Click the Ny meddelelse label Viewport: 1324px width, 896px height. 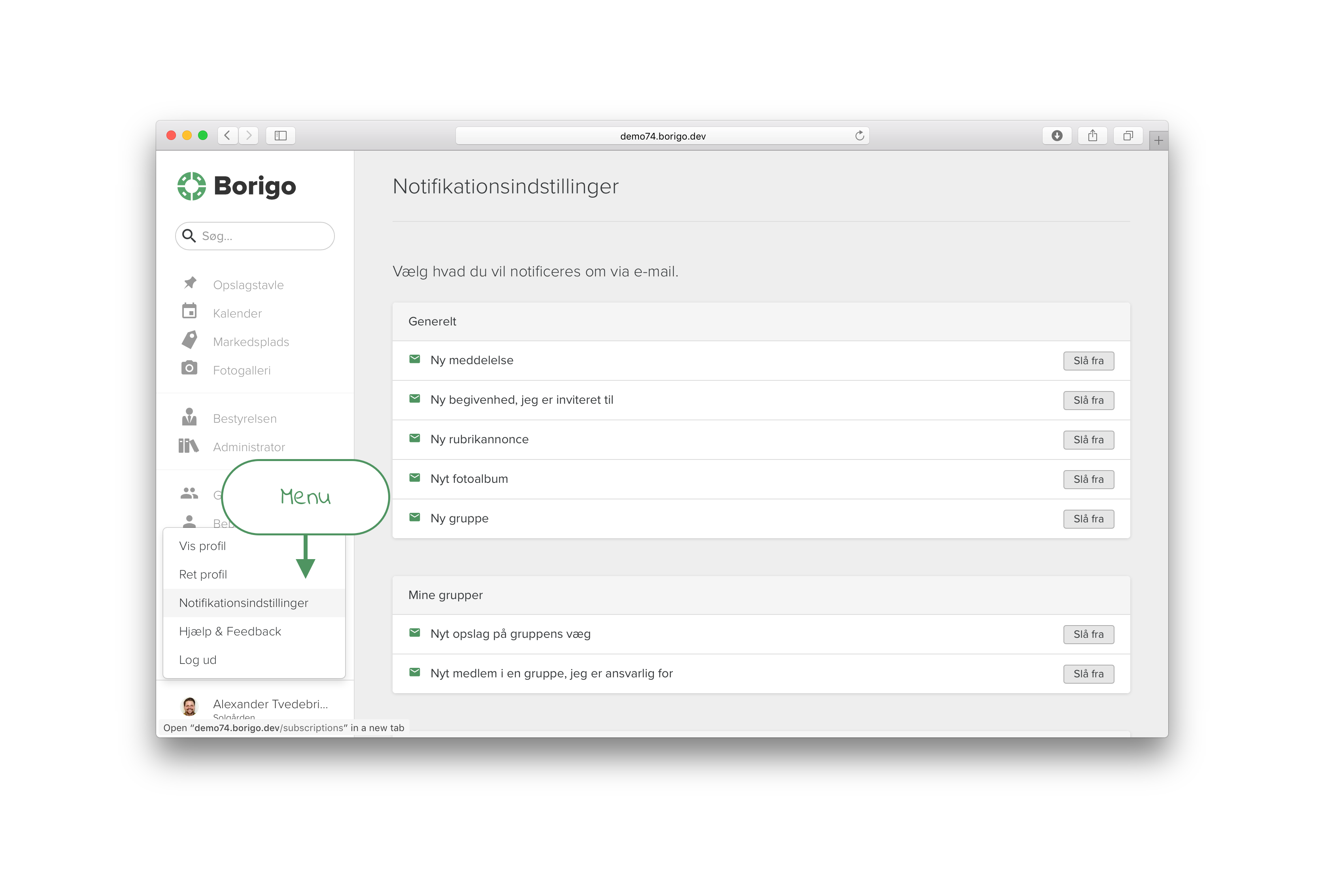472,360
